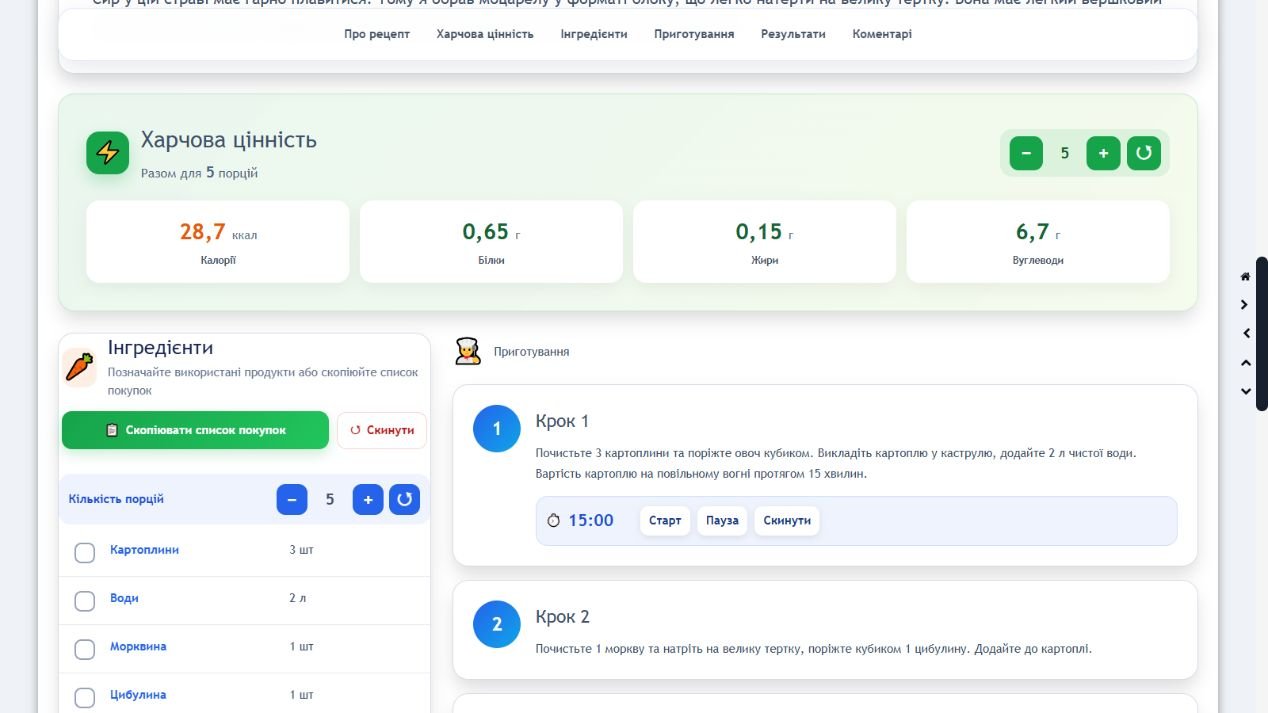Click the 6,7 г Вуглеводи card
1268x713 pixels.
[x=1038, y=242]
